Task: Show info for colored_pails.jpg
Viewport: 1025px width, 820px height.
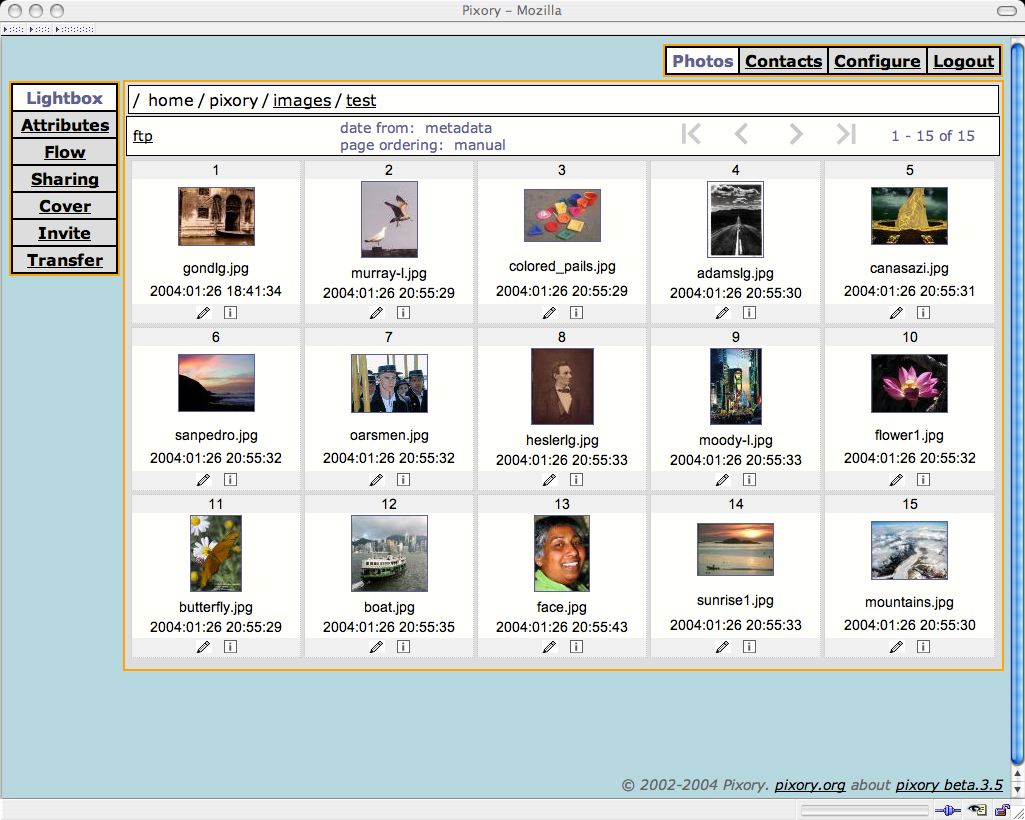Action: [x=576, y=313]
